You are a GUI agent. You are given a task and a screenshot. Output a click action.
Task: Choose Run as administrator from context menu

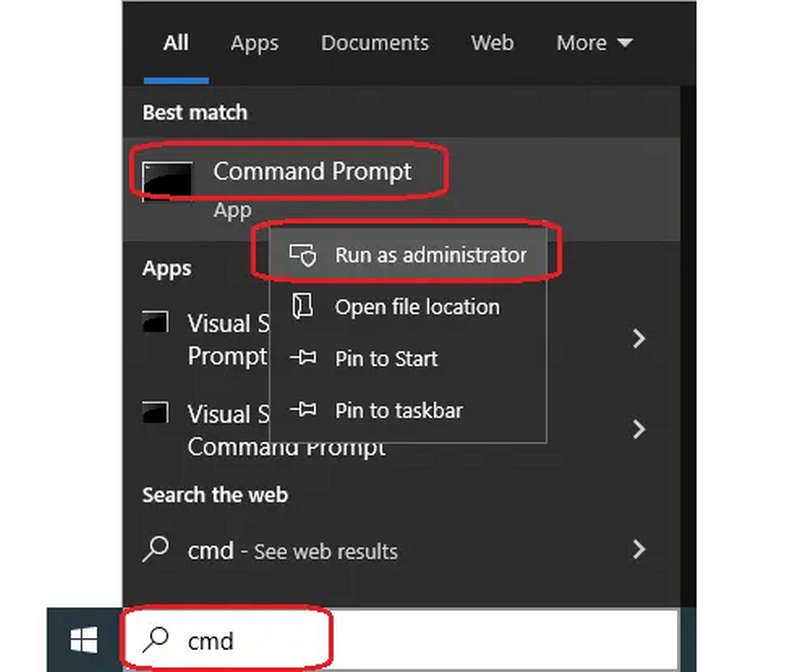click(408, 255)
